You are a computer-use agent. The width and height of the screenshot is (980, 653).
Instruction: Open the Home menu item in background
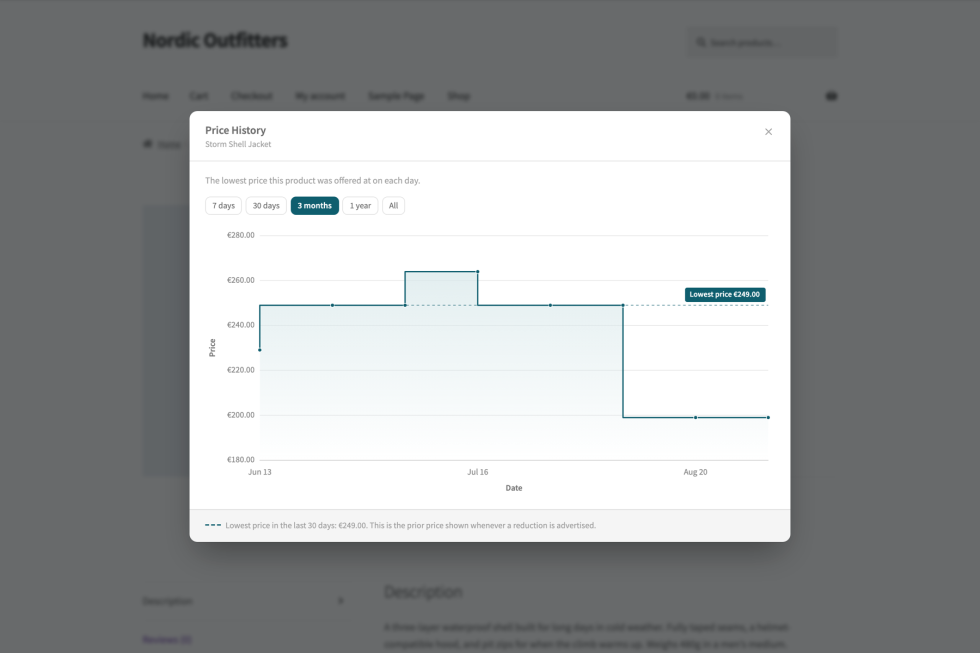pyautogui.click(x=156, y=96)
